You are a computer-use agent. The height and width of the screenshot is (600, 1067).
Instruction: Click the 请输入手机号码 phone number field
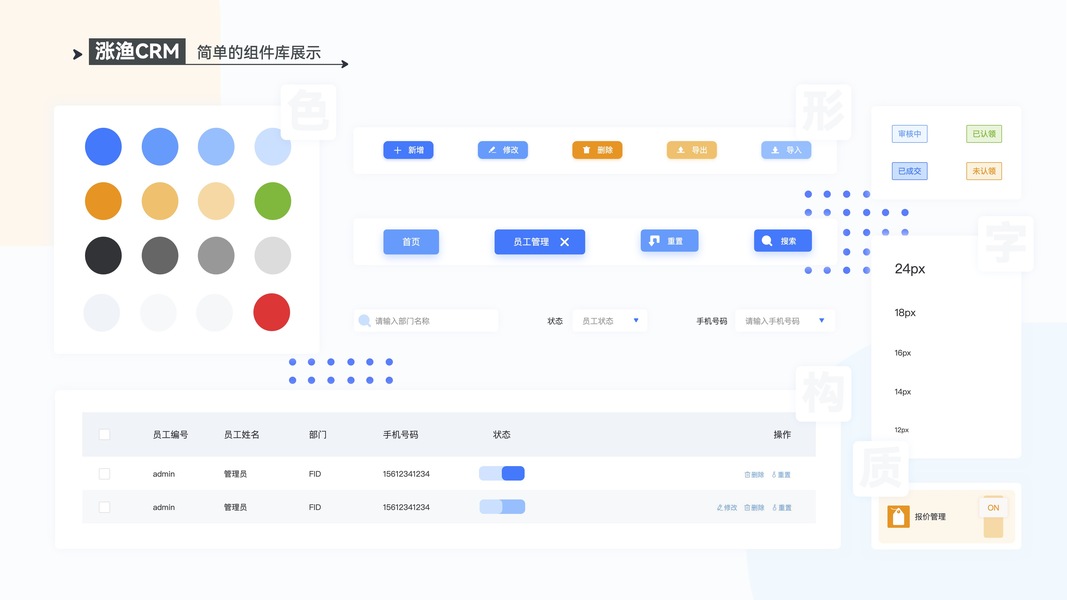(785, 320)
